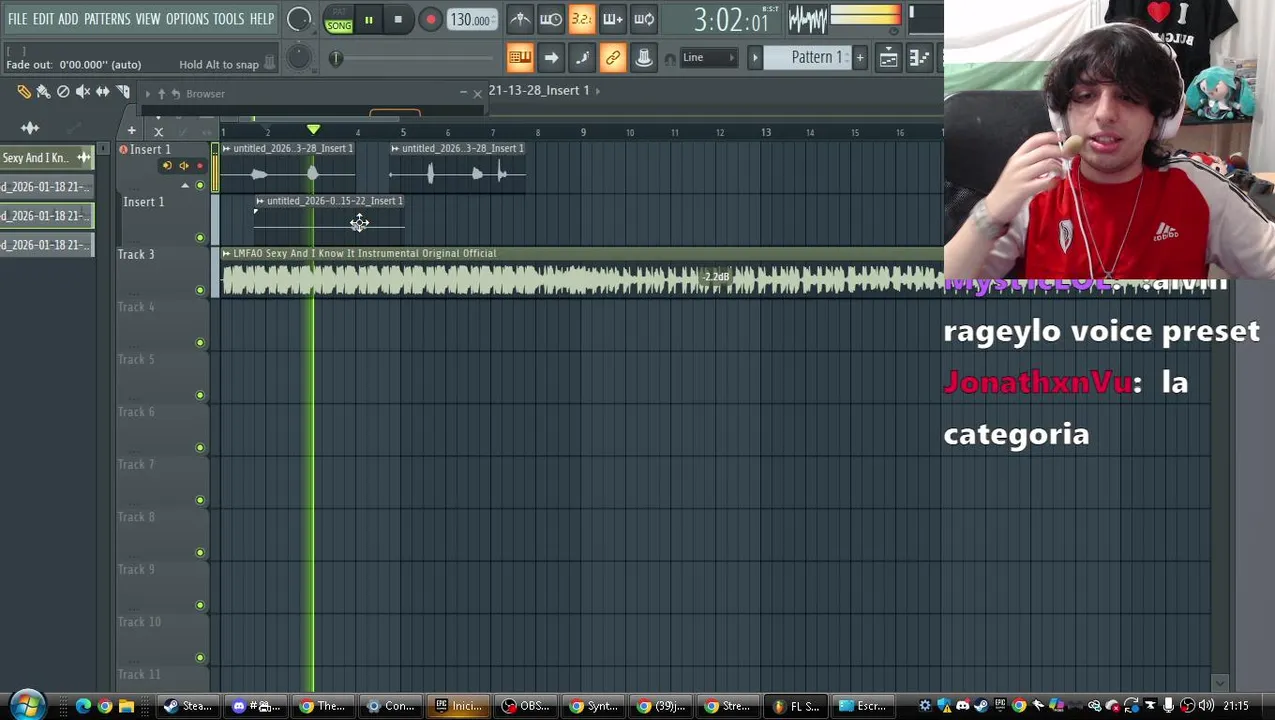This screenshot has height=720, width=1275.
Task: Select the playlist slice tool
Action: (123, 92)
